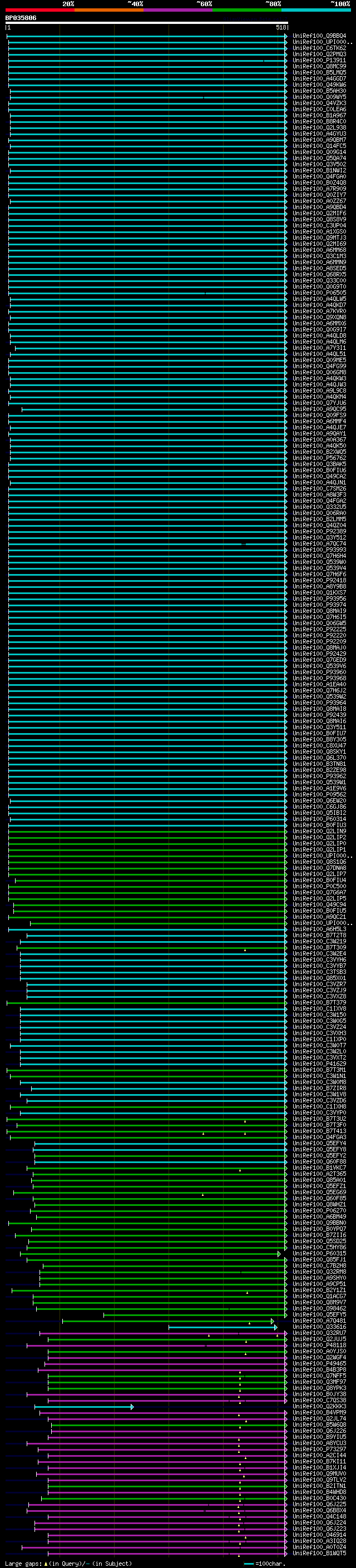Select label UniRef100_Q68RX5
This screenshot has height=1568, width=356.
coord(319,275)
